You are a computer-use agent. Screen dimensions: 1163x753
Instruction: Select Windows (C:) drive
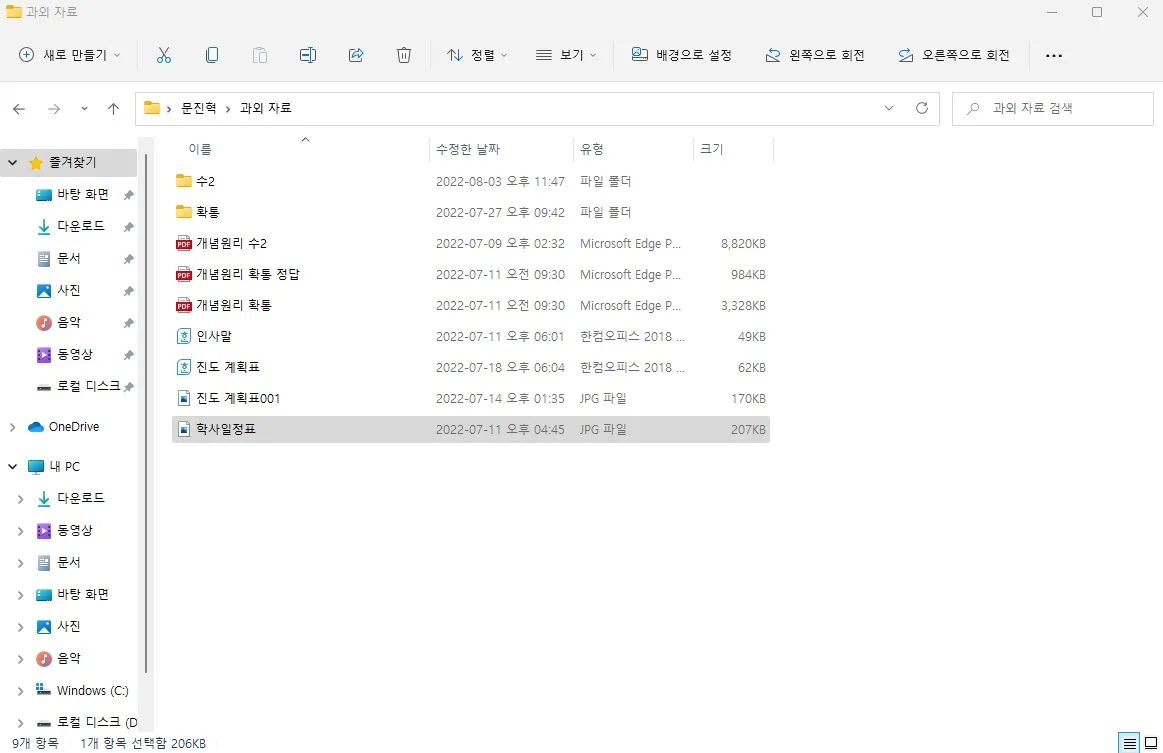click(x=92, y=691)
